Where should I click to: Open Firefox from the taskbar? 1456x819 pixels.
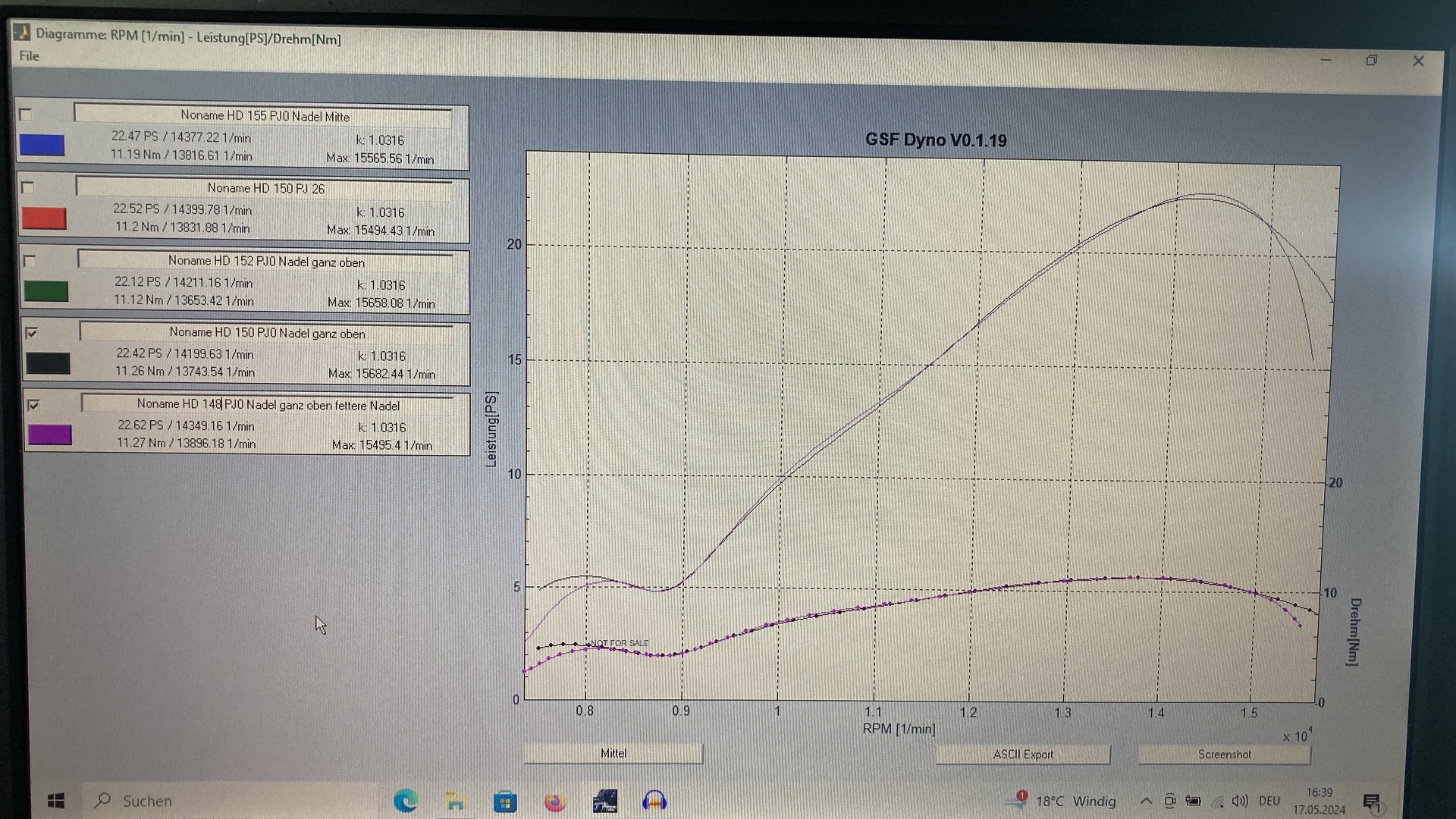click(x=555, y=802)
